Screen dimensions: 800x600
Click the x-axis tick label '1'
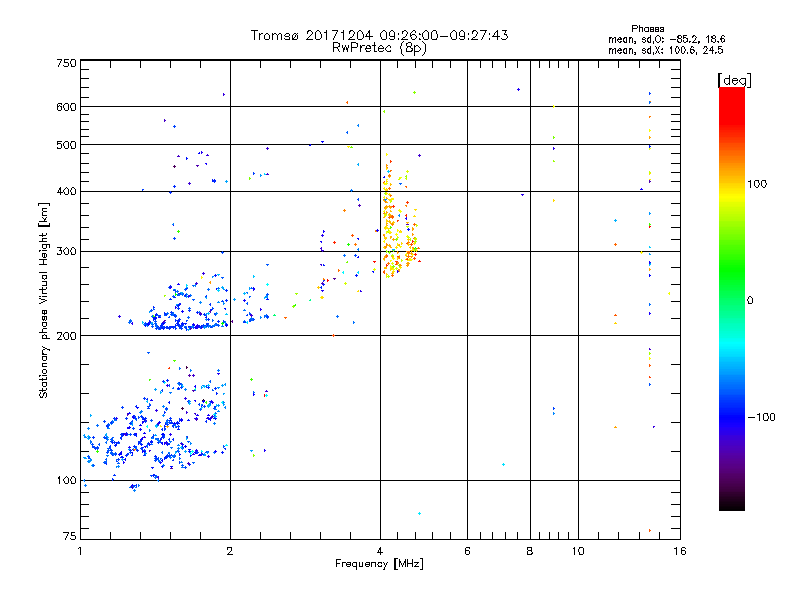point(80,551)
